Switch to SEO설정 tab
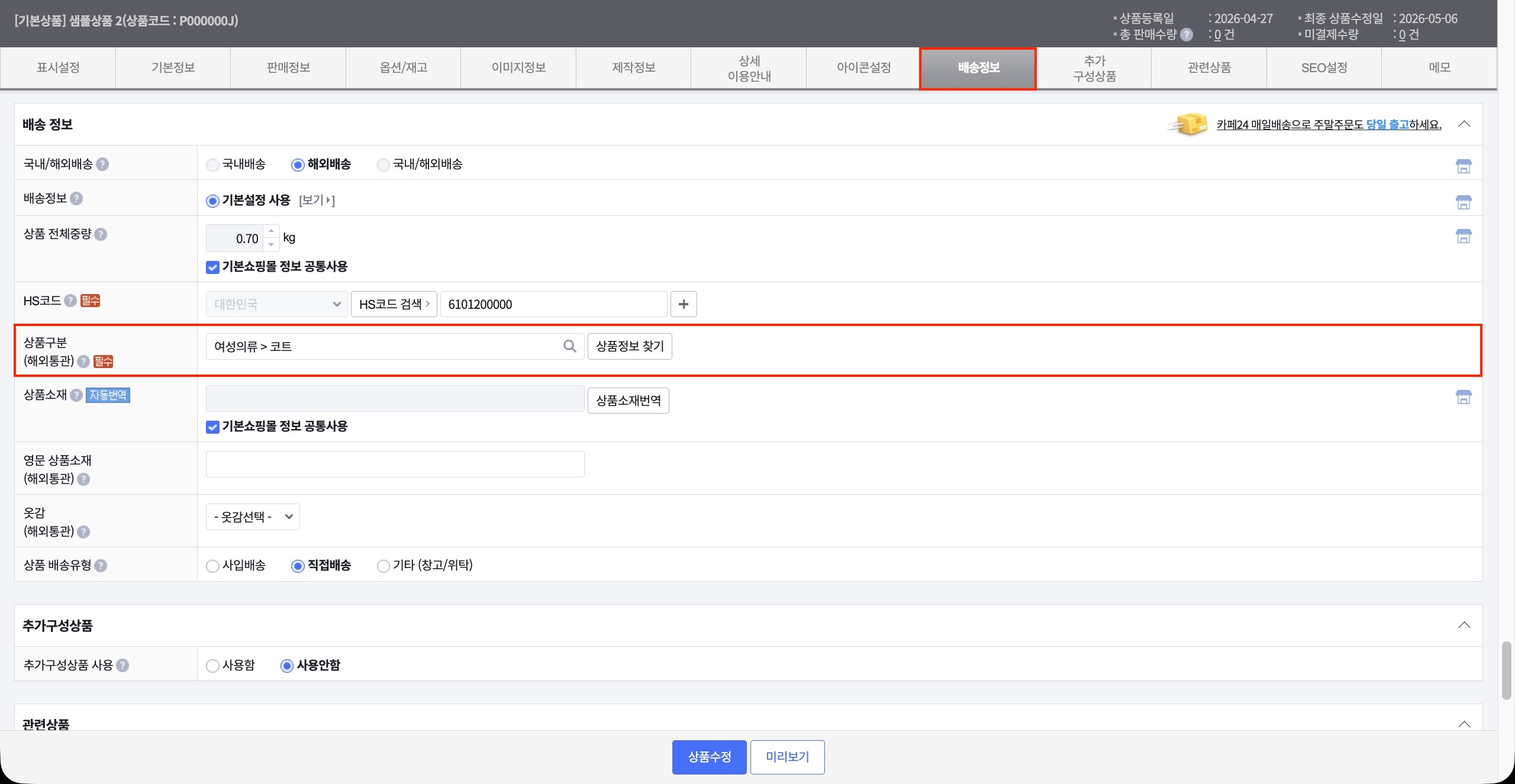1515x784 pixels. [x=1324, y=68]
